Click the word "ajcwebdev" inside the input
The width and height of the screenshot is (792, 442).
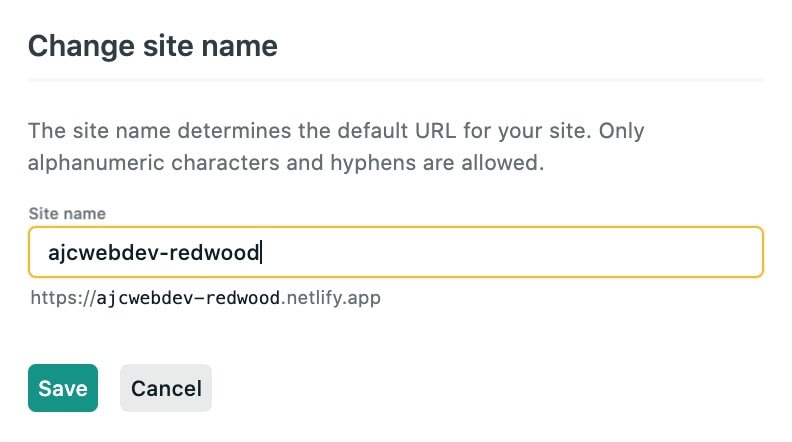100,253
